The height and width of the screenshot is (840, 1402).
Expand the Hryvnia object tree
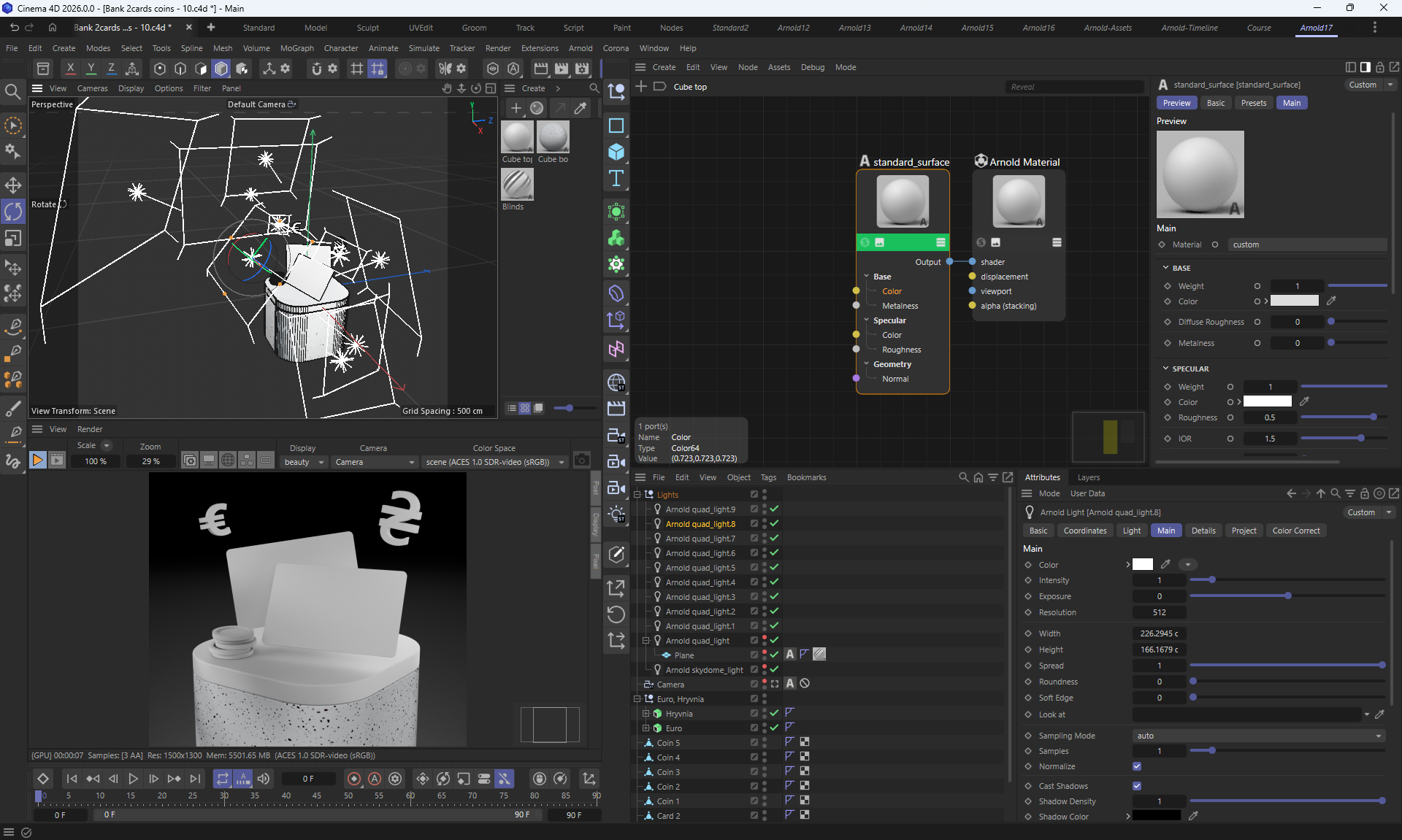[x=646, y=714]
